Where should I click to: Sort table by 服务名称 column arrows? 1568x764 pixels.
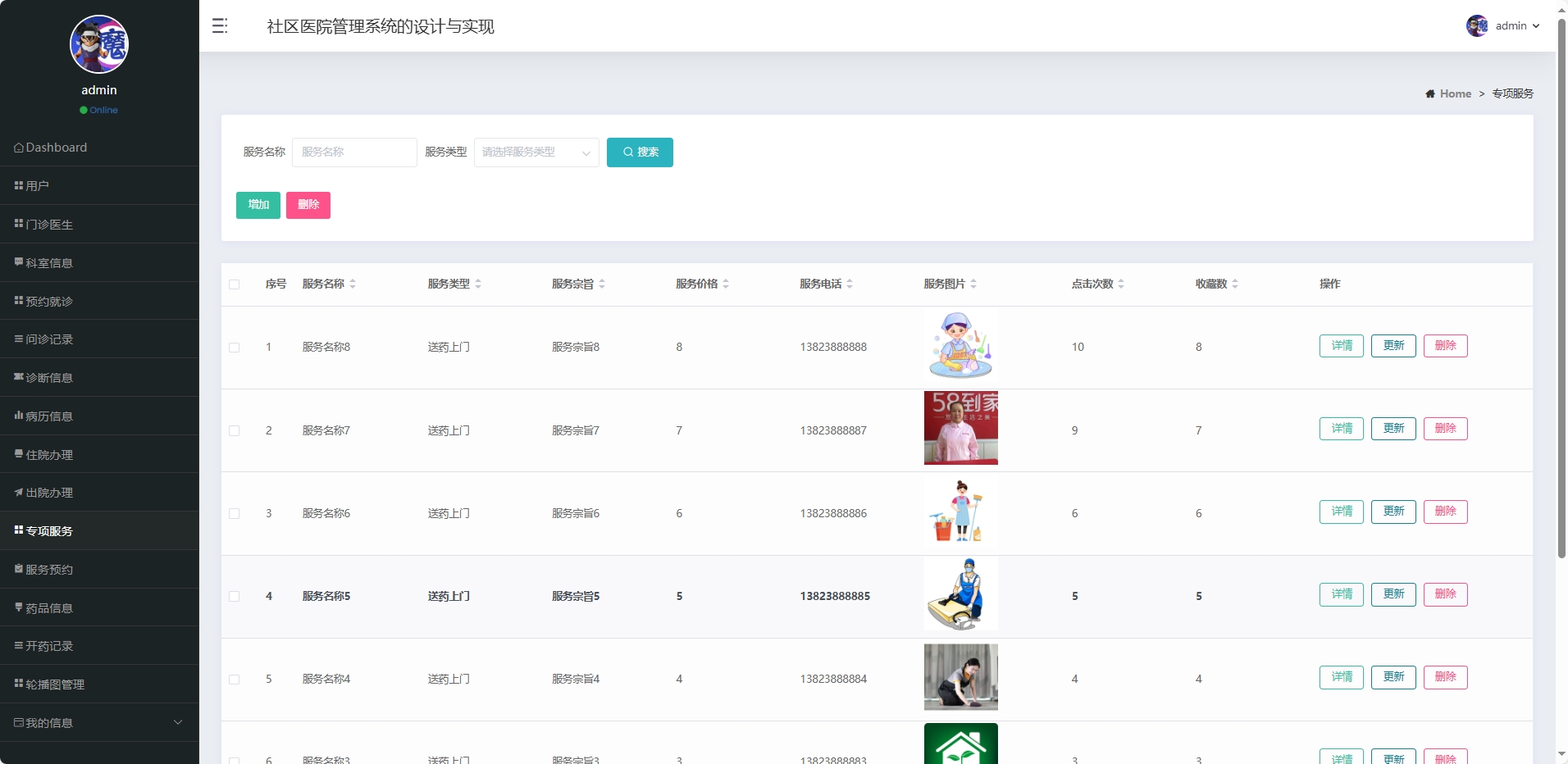point(353,284)
